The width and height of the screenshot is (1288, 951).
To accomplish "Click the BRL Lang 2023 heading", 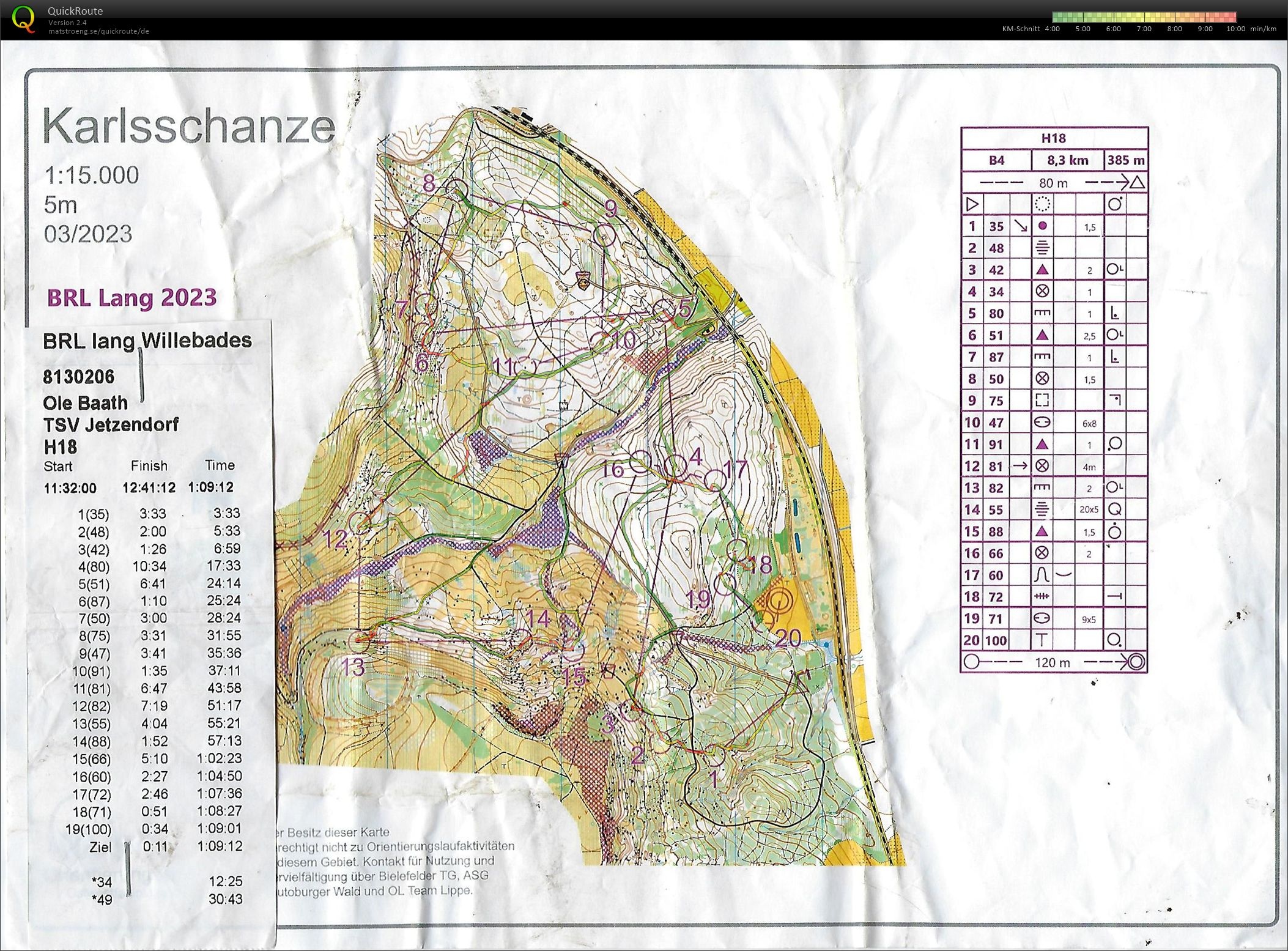I will pyautogui.click(x=132, y=298).
